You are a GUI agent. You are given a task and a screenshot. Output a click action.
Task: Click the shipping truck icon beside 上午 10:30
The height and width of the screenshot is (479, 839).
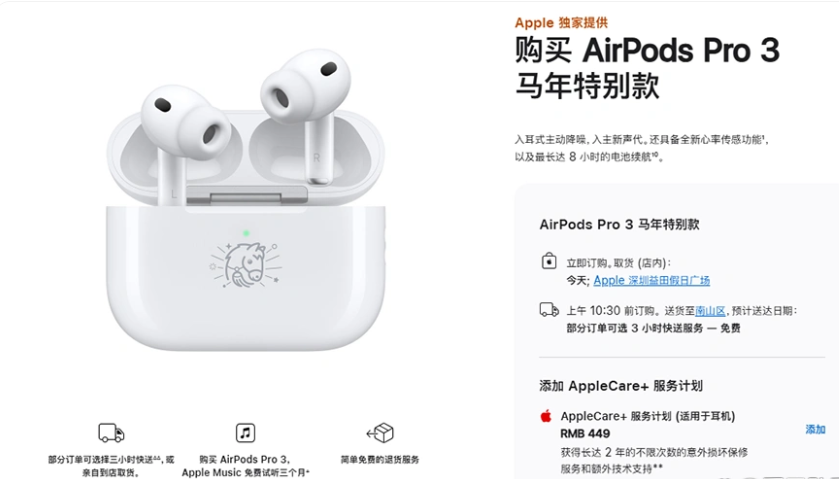point(549,309)
